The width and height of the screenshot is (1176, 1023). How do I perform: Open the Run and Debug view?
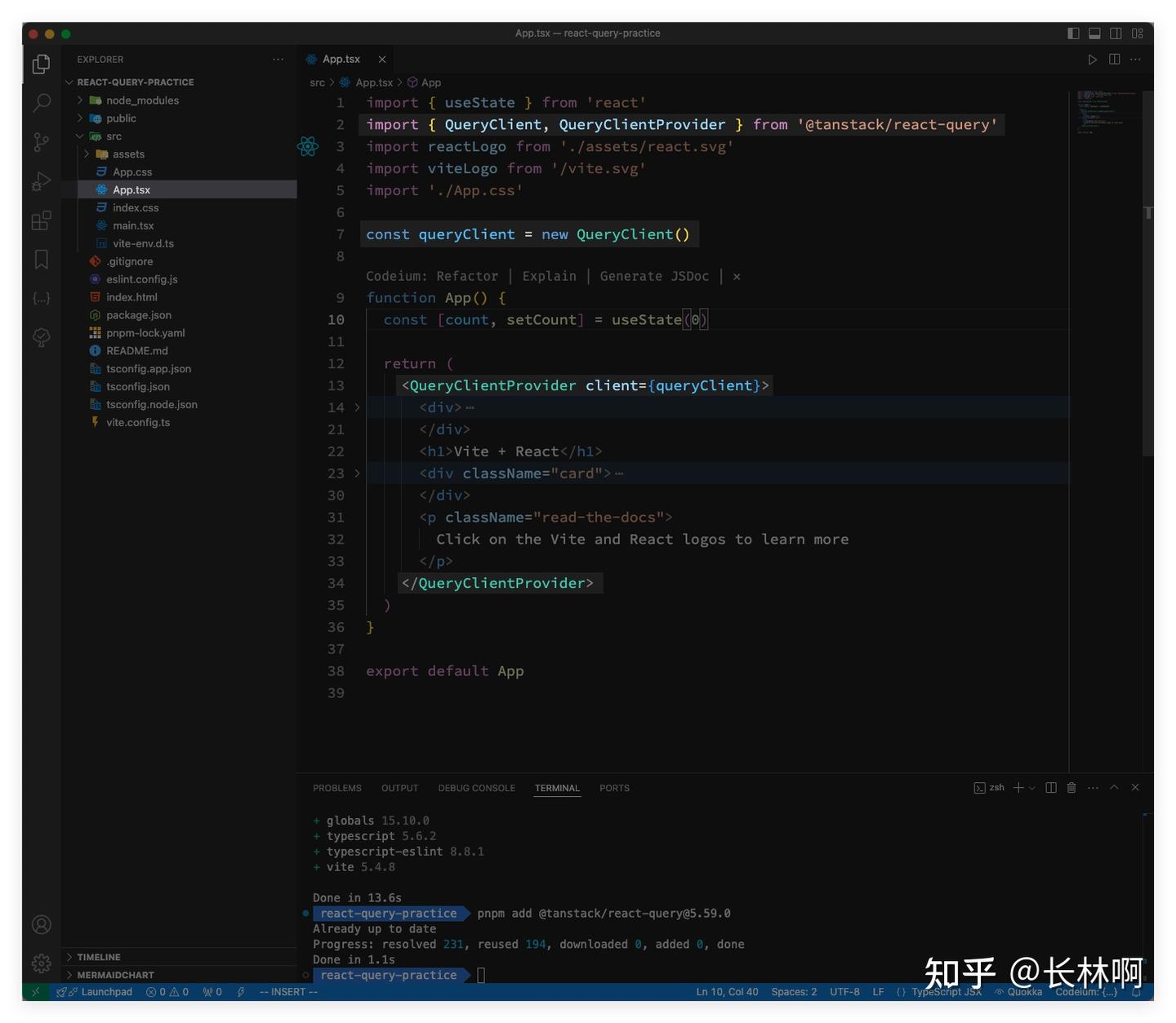click(x=40, y=181)
